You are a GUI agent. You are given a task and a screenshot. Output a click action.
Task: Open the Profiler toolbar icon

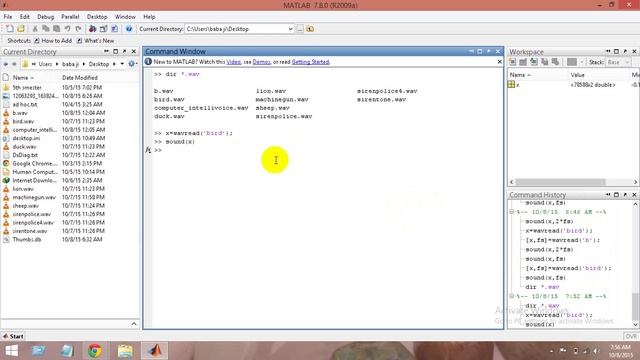click(x=115, y=29)
